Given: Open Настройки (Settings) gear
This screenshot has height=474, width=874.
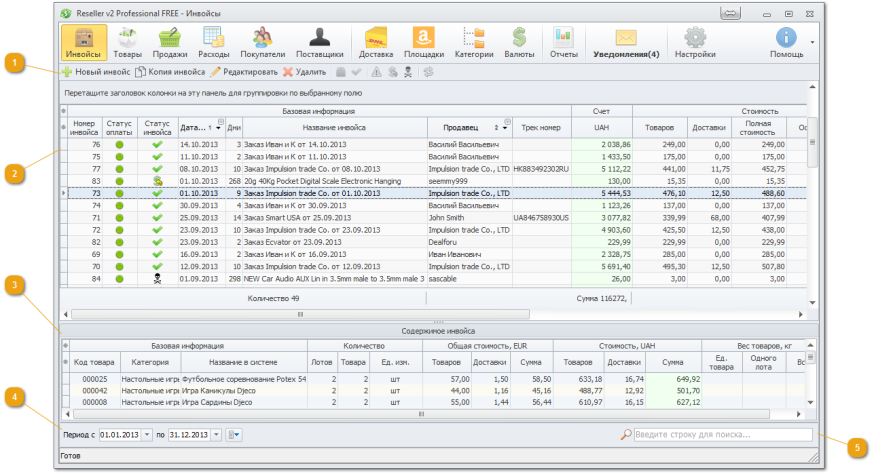Looking at the screenshot, I should 694,42.
